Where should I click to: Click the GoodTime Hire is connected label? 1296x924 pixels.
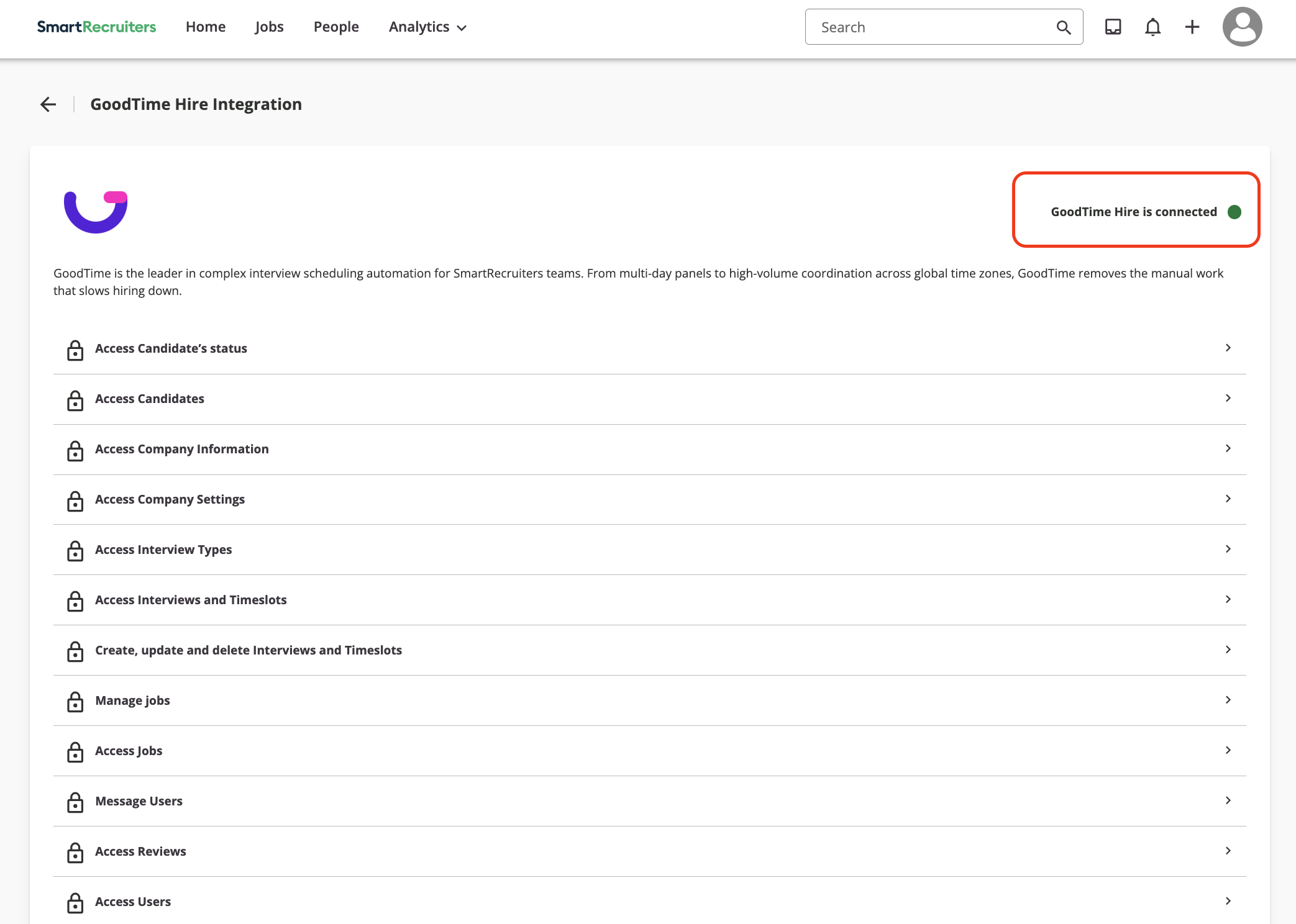(1134, 212)
